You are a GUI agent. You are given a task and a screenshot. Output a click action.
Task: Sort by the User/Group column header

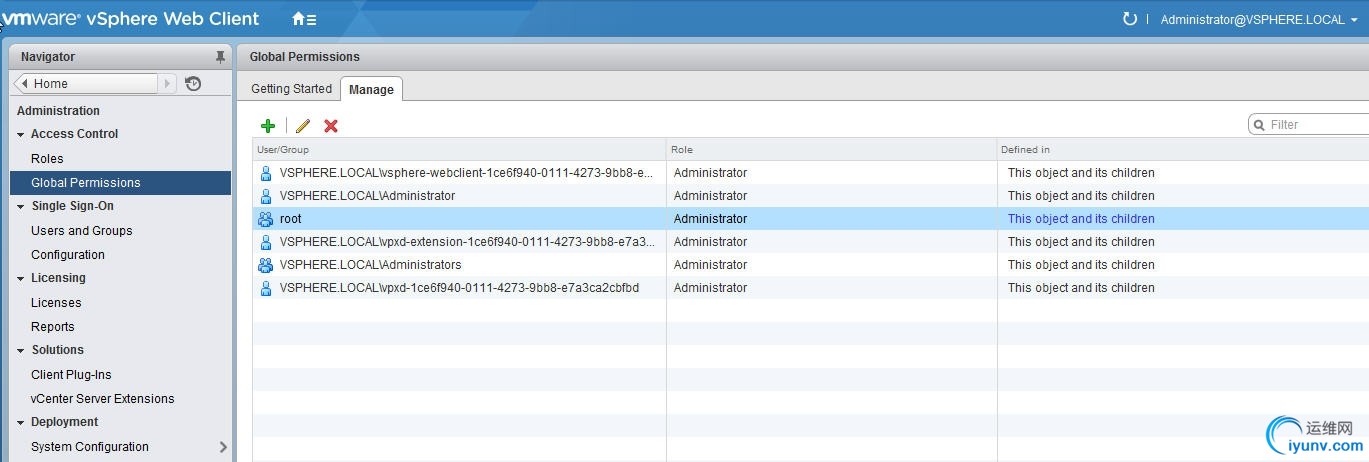tap(459, 150)
